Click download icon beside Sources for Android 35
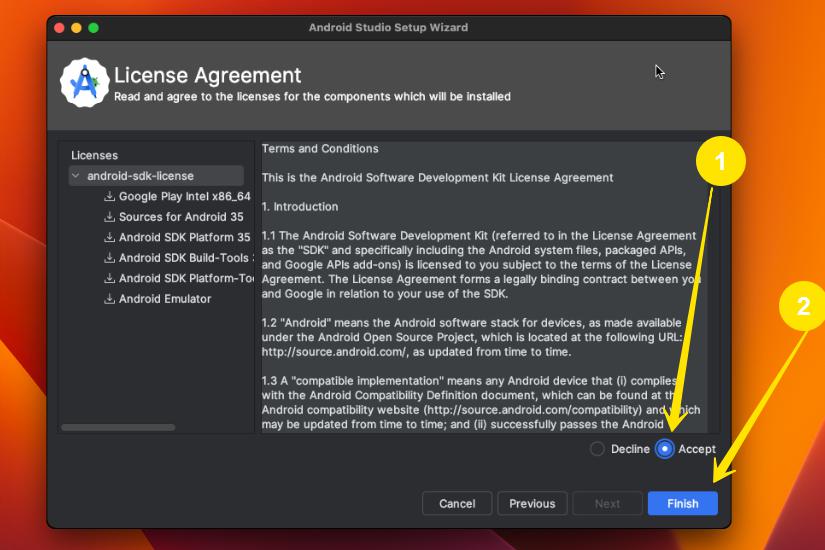This screenshot has height=550, width=825. (109, 217)
